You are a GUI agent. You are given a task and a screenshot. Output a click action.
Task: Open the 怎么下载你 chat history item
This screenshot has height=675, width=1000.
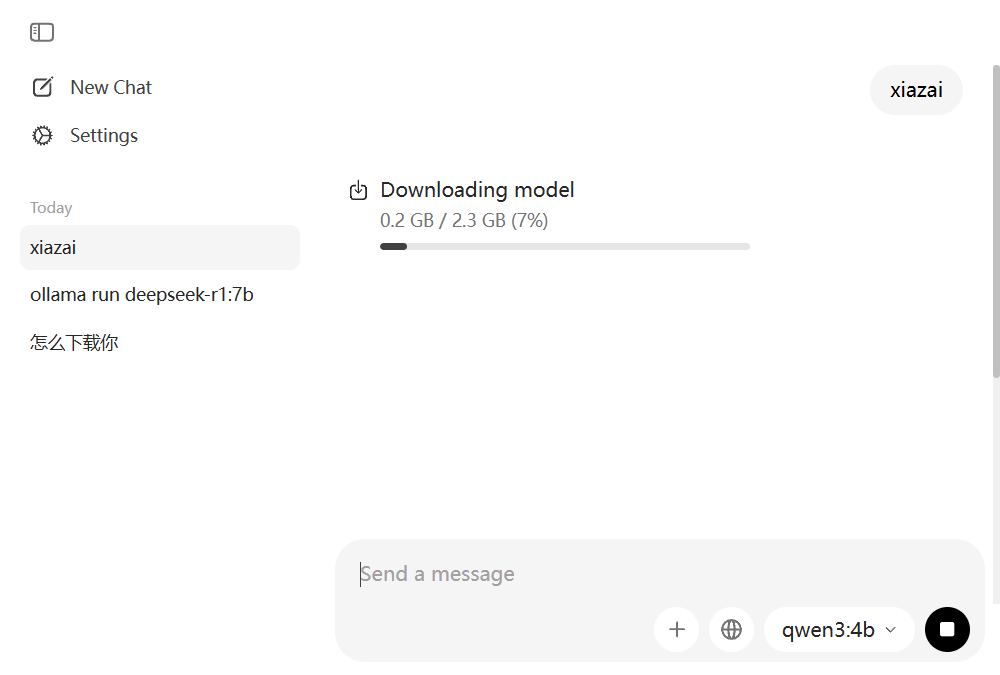(75, 343)
